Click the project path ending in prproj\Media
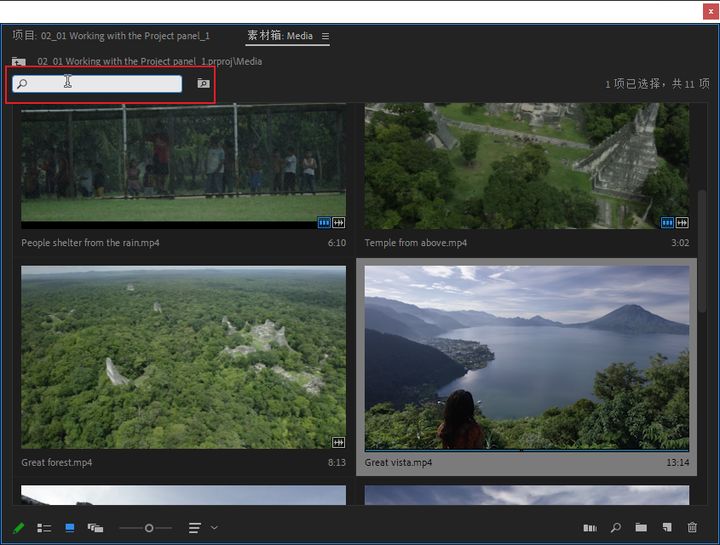The height and width of the screenshot is (545, 720). click(150, 62)
